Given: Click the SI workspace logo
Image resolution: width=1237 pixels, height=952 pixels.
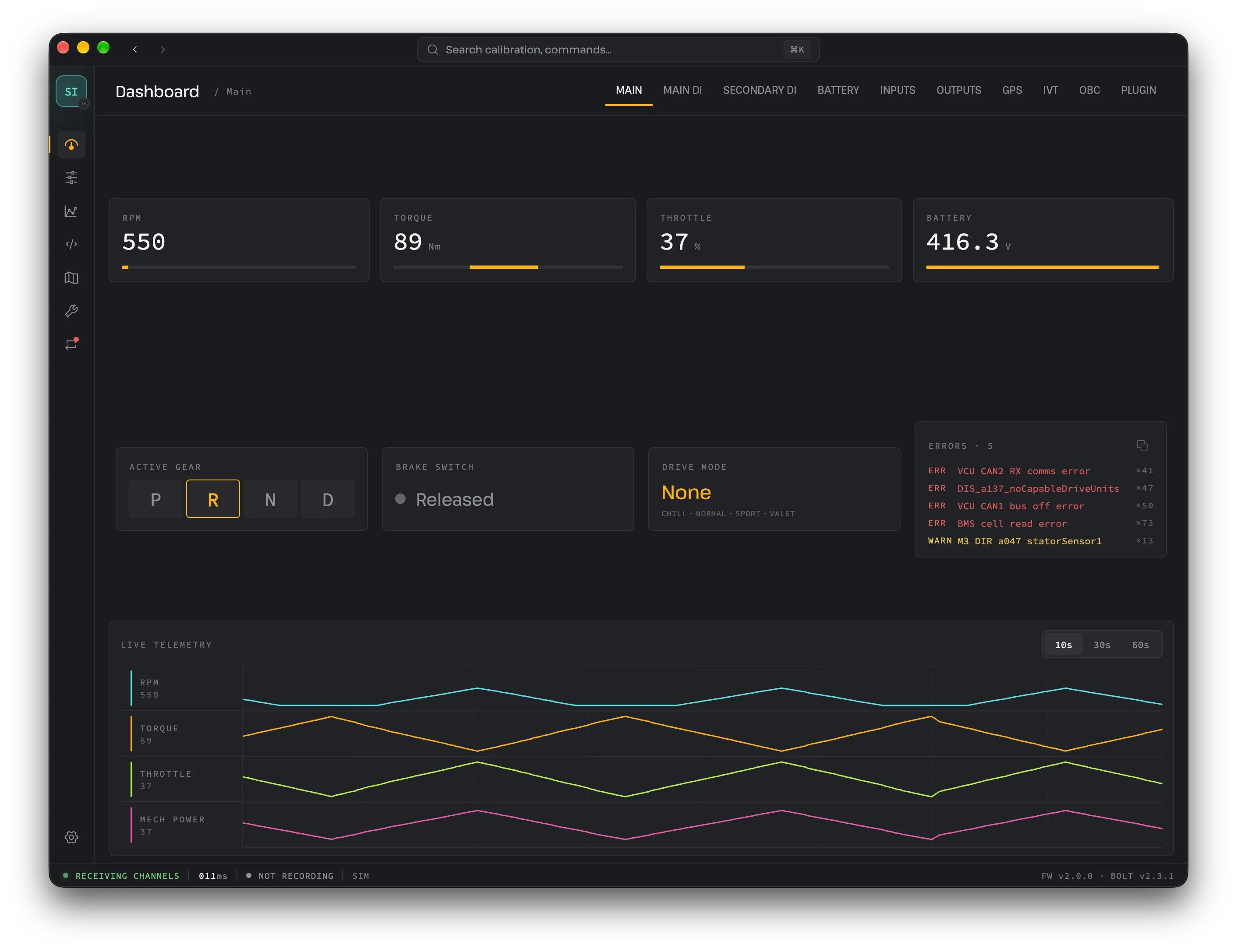Looking at the screenshot, I should pos(71,91).
